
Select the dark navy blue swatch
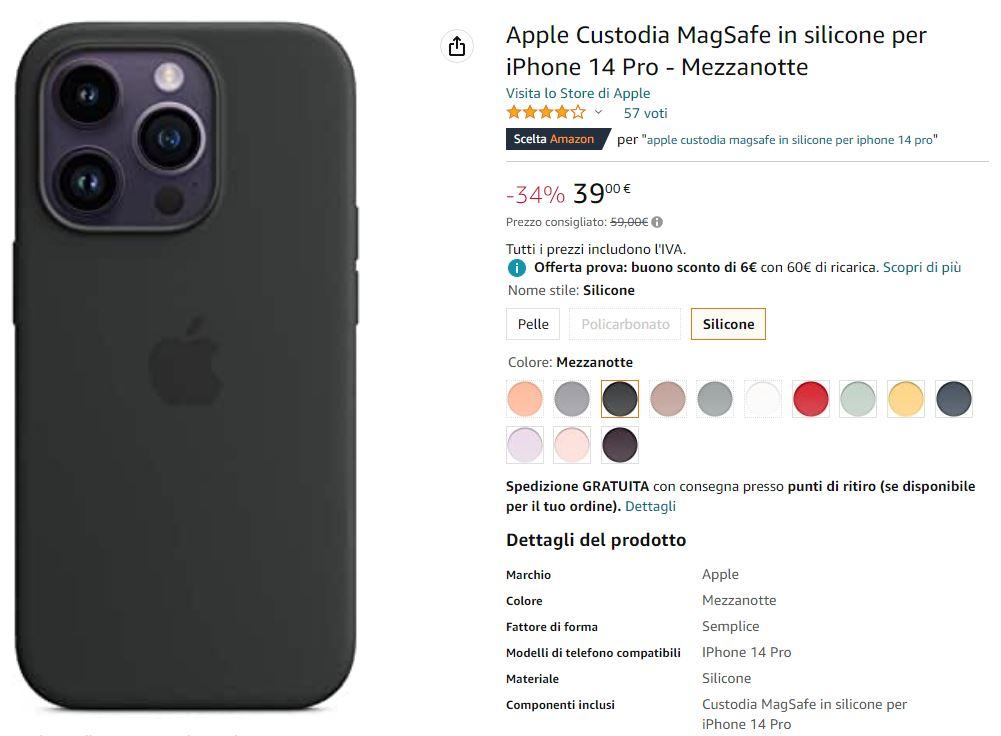click(954, 399)
